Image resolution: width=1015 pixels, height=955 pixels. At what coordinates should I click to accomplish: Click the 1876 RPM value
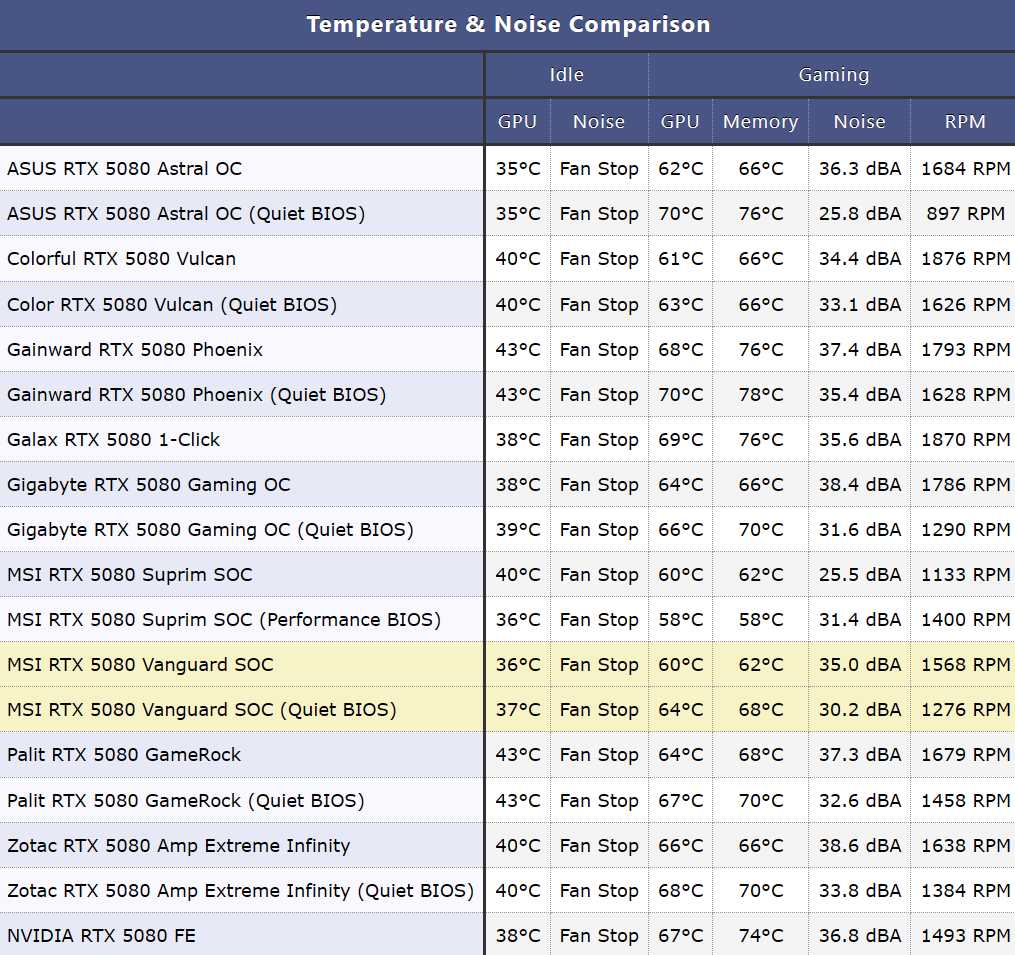coord(965,259)
